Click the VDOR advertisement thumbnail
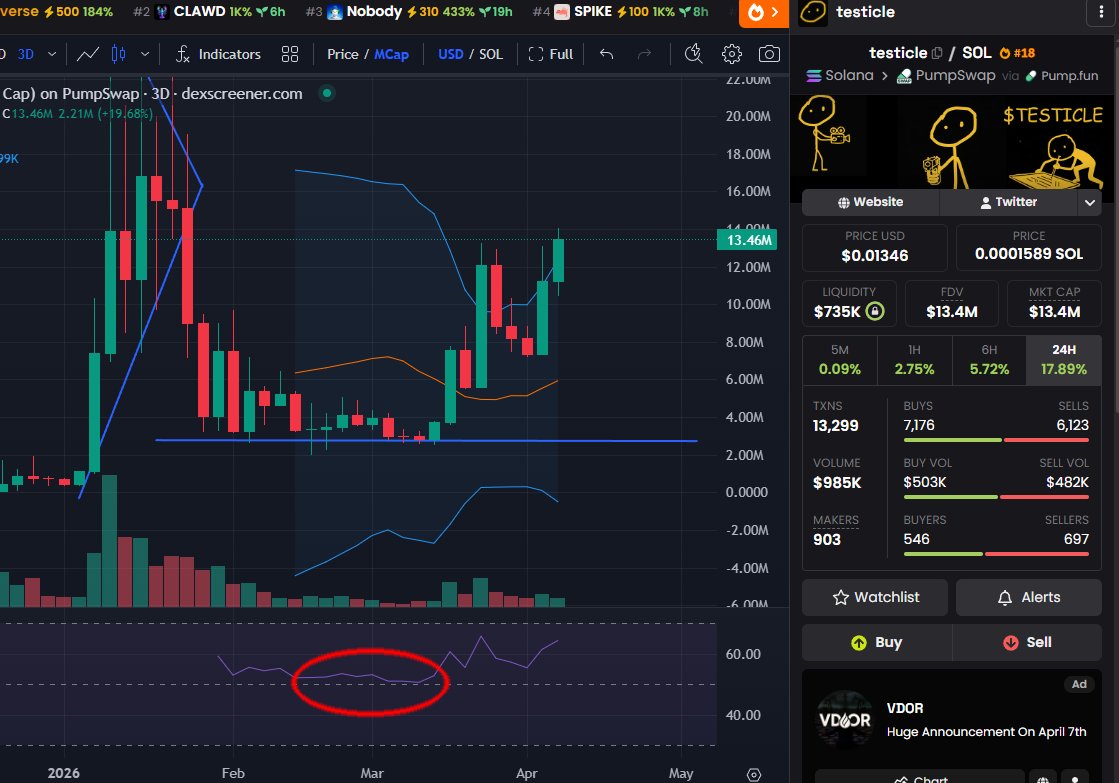 pos(845,719)
